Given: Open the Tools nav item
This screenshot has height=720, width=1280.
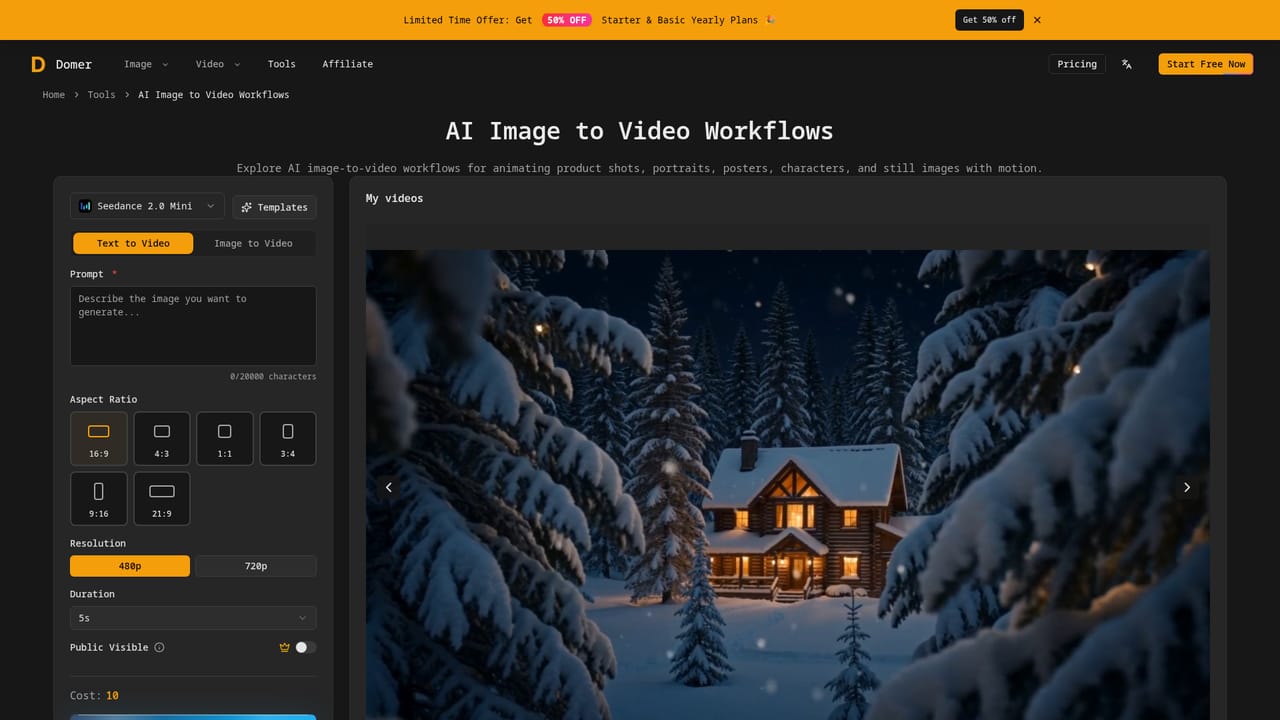Looking at the screenshot, I should (282, 64).
